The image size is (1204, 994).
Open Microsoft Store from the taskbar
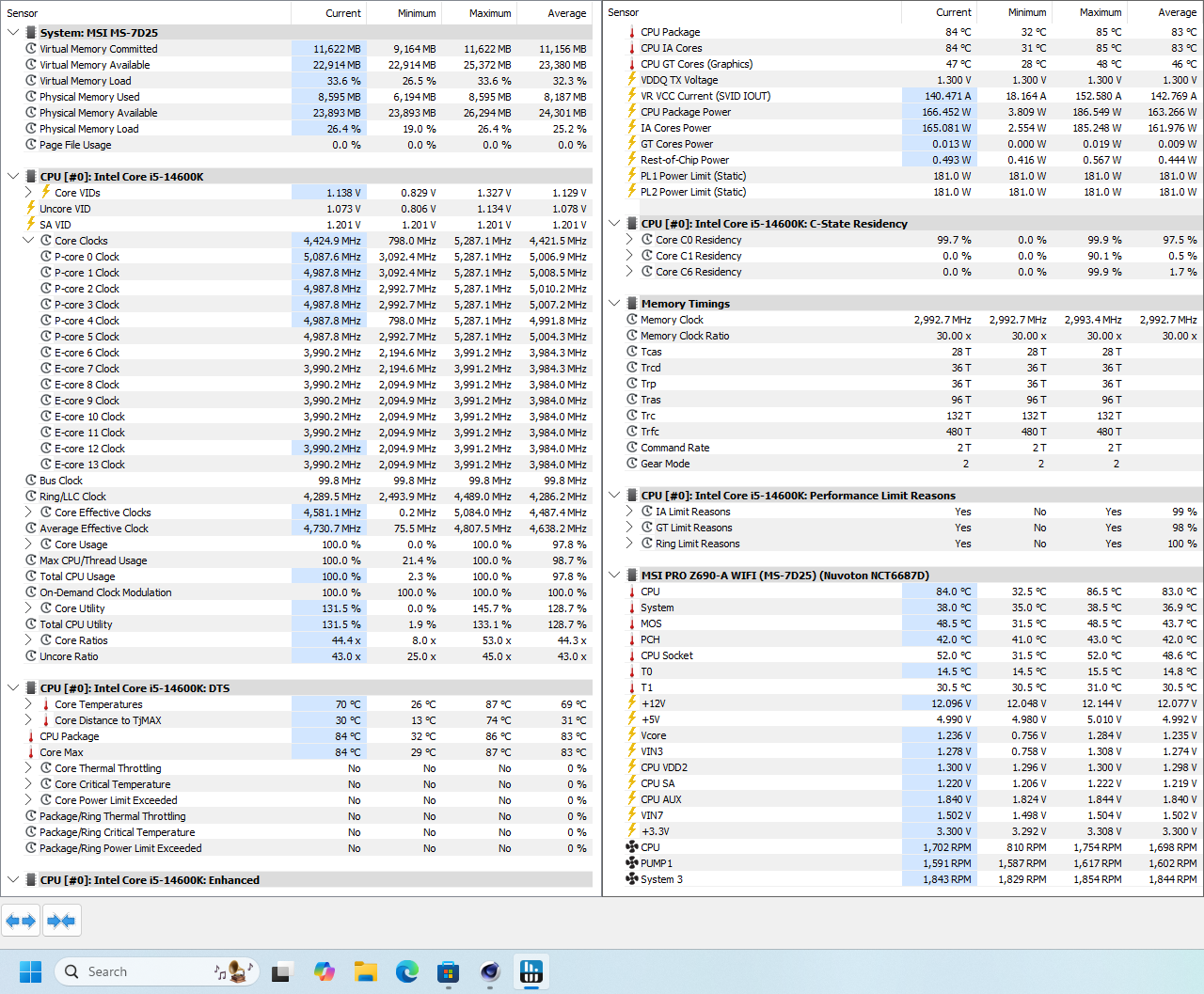[449, 971]
